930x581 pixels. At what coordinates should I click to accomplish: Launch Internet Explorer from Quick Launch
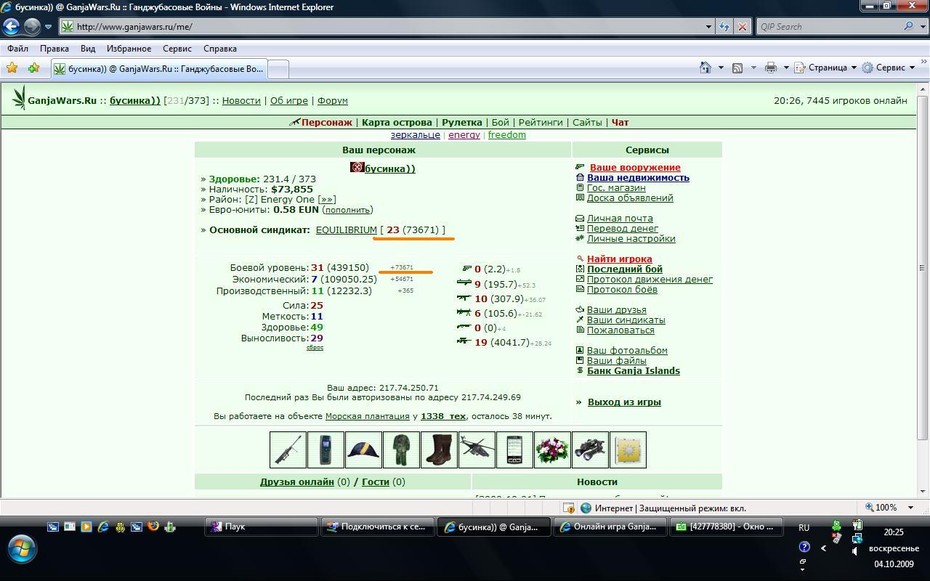pos(103,526)
